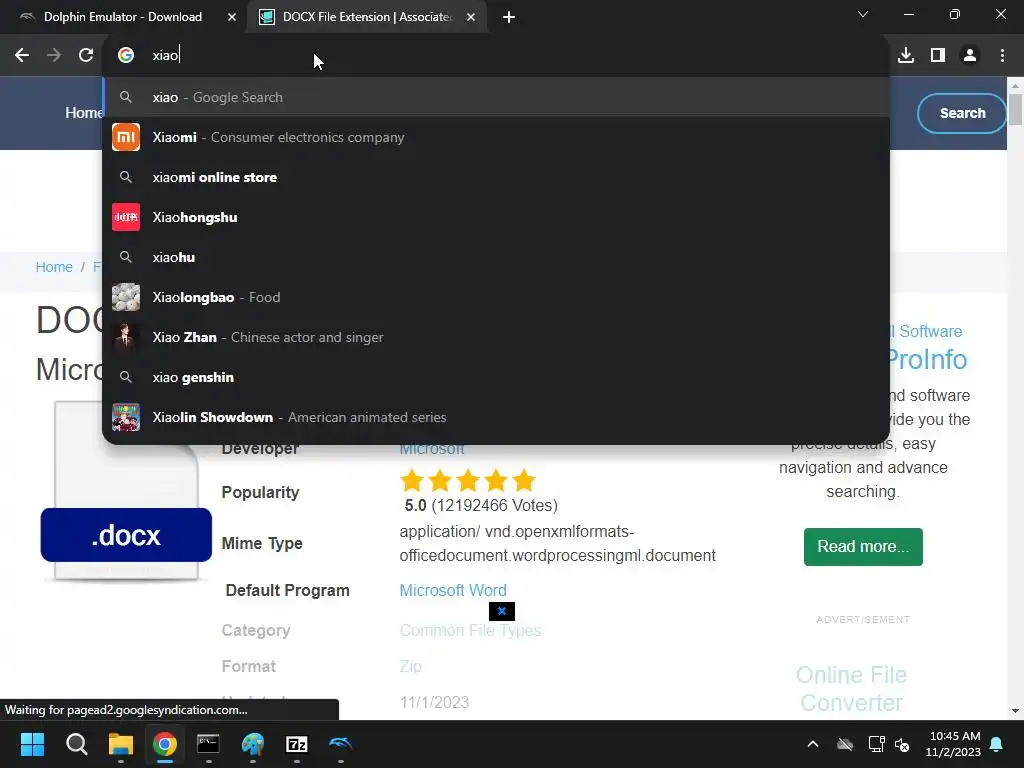Select 'xiao - Google Search' suggestion
The image size is (1024, 768).
496,97
